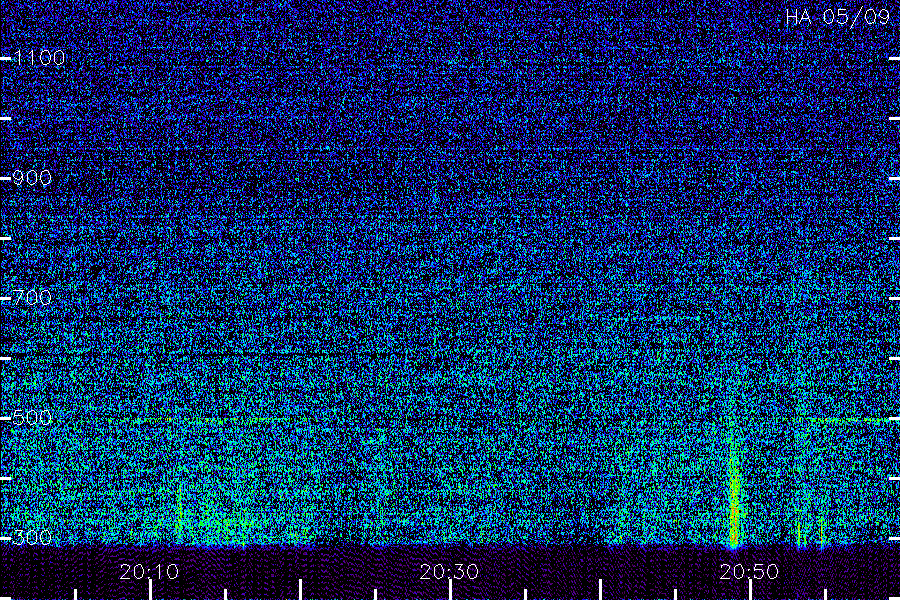Click the 20:30 time axis label

coord(449,571)
